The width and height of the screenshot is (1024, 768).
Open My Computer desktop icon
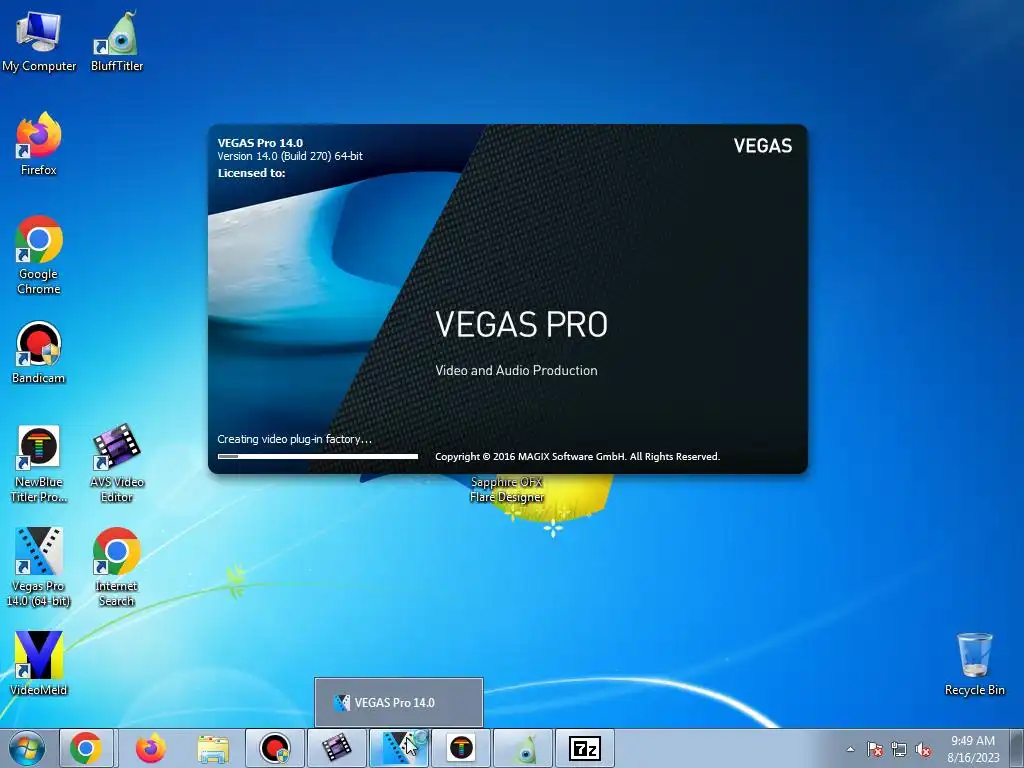point(39,40)
